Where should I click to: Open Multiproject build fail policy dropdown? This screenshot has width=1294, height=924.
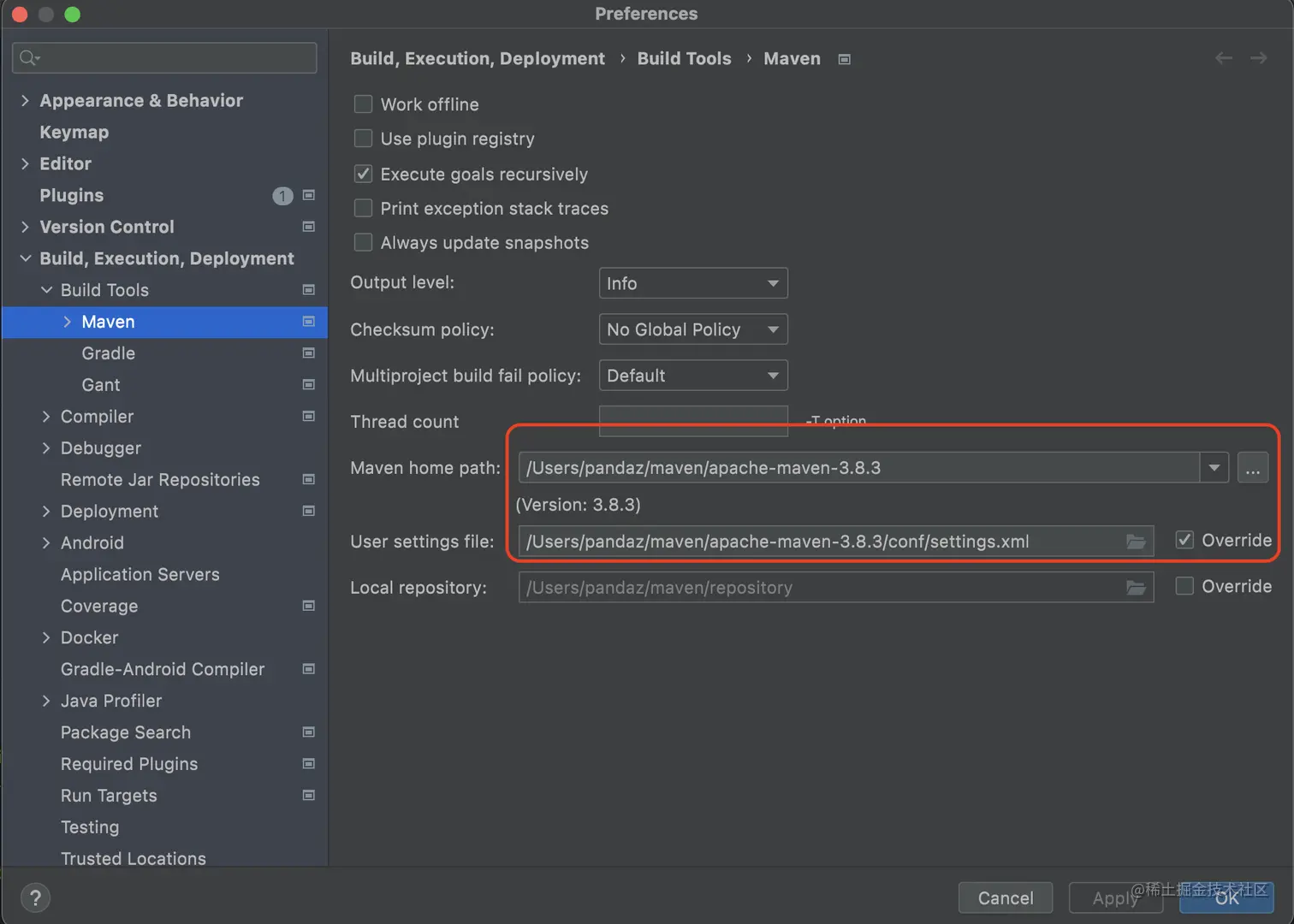pyautogui.click(x=693, y=376)
